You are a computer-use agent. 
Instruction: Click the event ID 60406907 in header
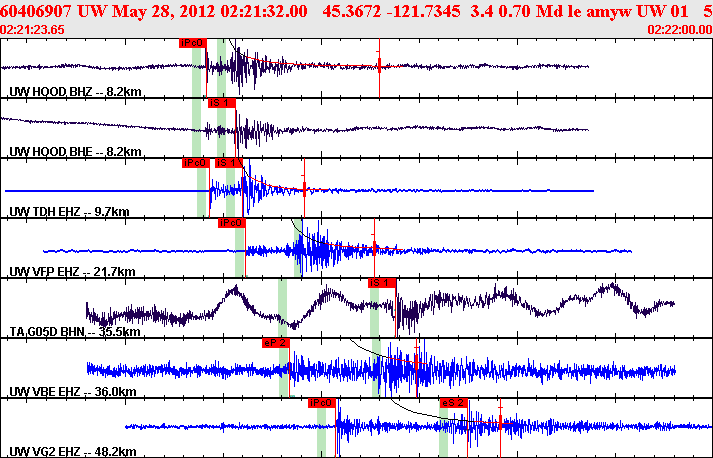pyautogui.click(x=38, y=11)
